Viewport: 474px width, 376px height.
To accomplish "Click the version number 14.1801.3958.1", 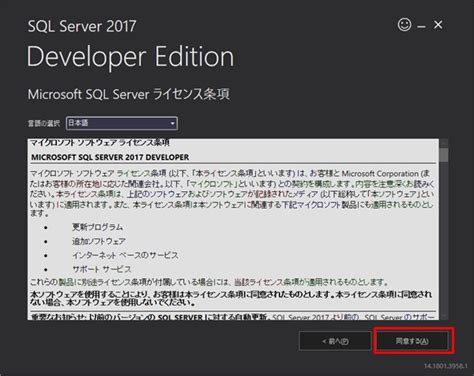I will coord(446,366).
